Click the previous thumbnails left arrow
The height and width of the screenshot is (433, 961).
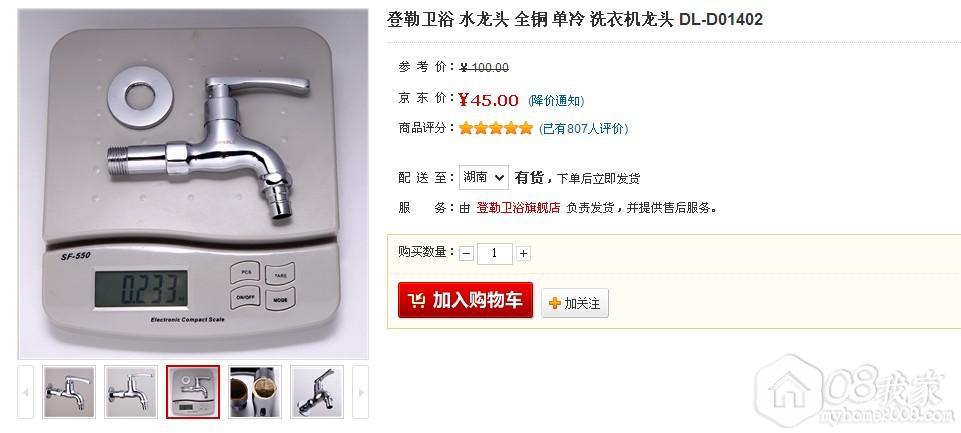[x=25, y=392]
